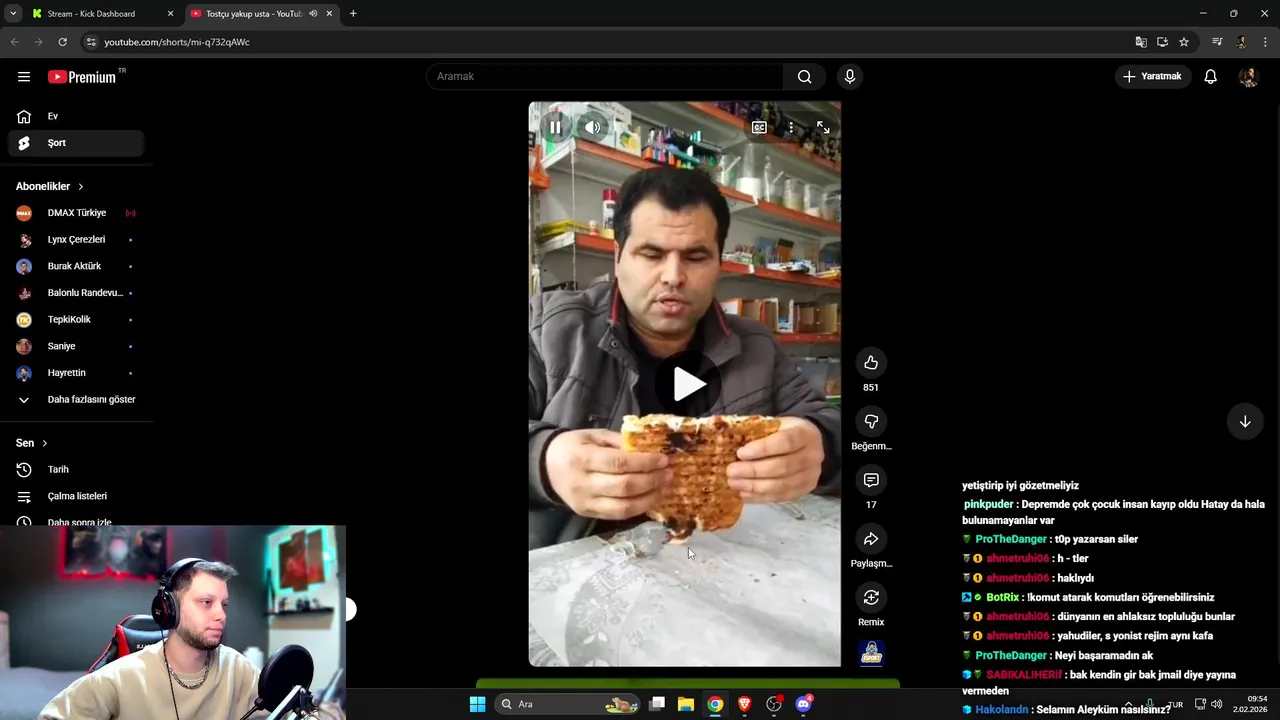Viewport: 1280px width, 720px height.
Task: Open Burak Aktürk subscription channel
Action: (x=76, y=266)
